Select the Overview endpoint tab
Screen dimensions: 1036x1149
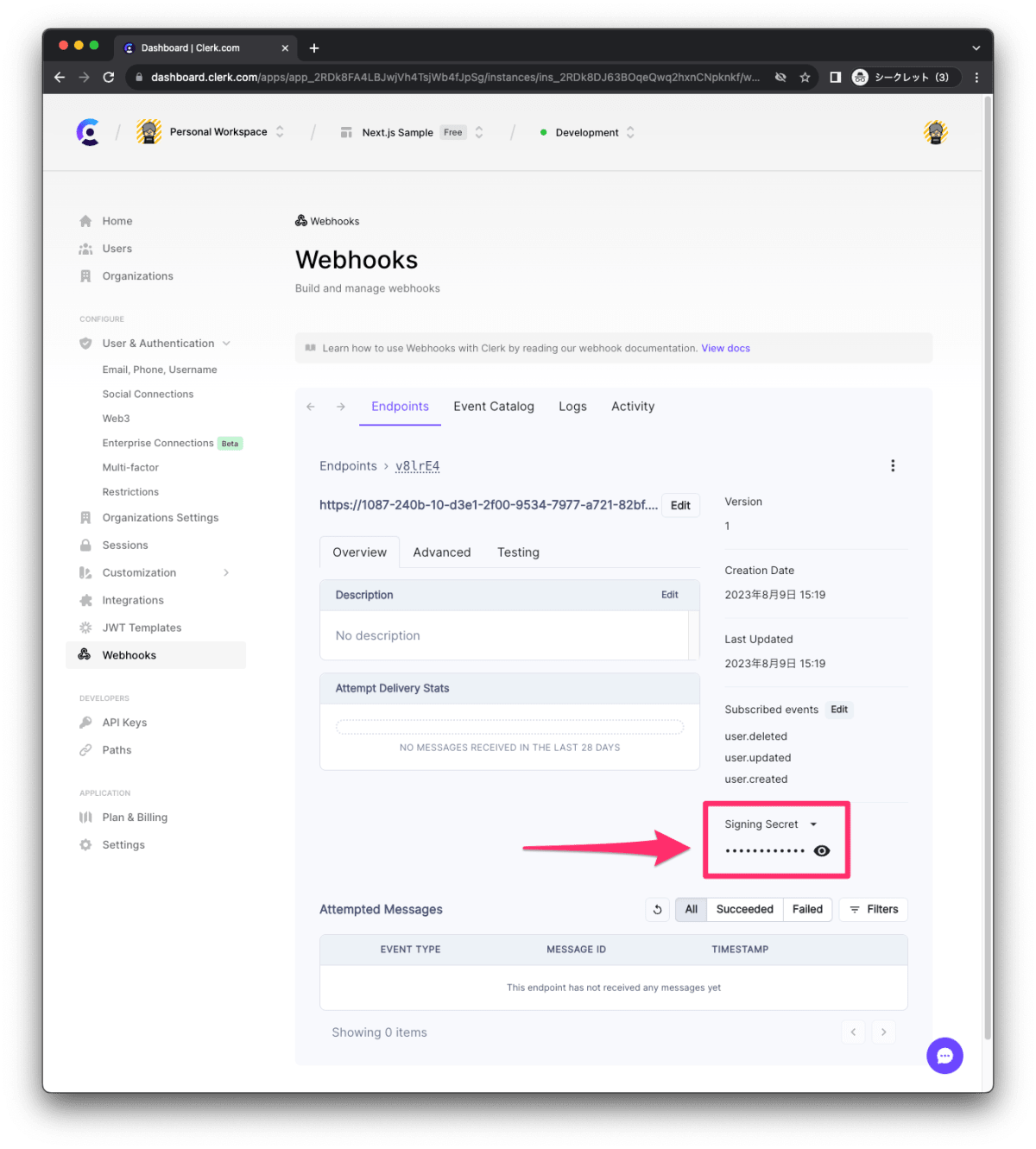[360, 552]
